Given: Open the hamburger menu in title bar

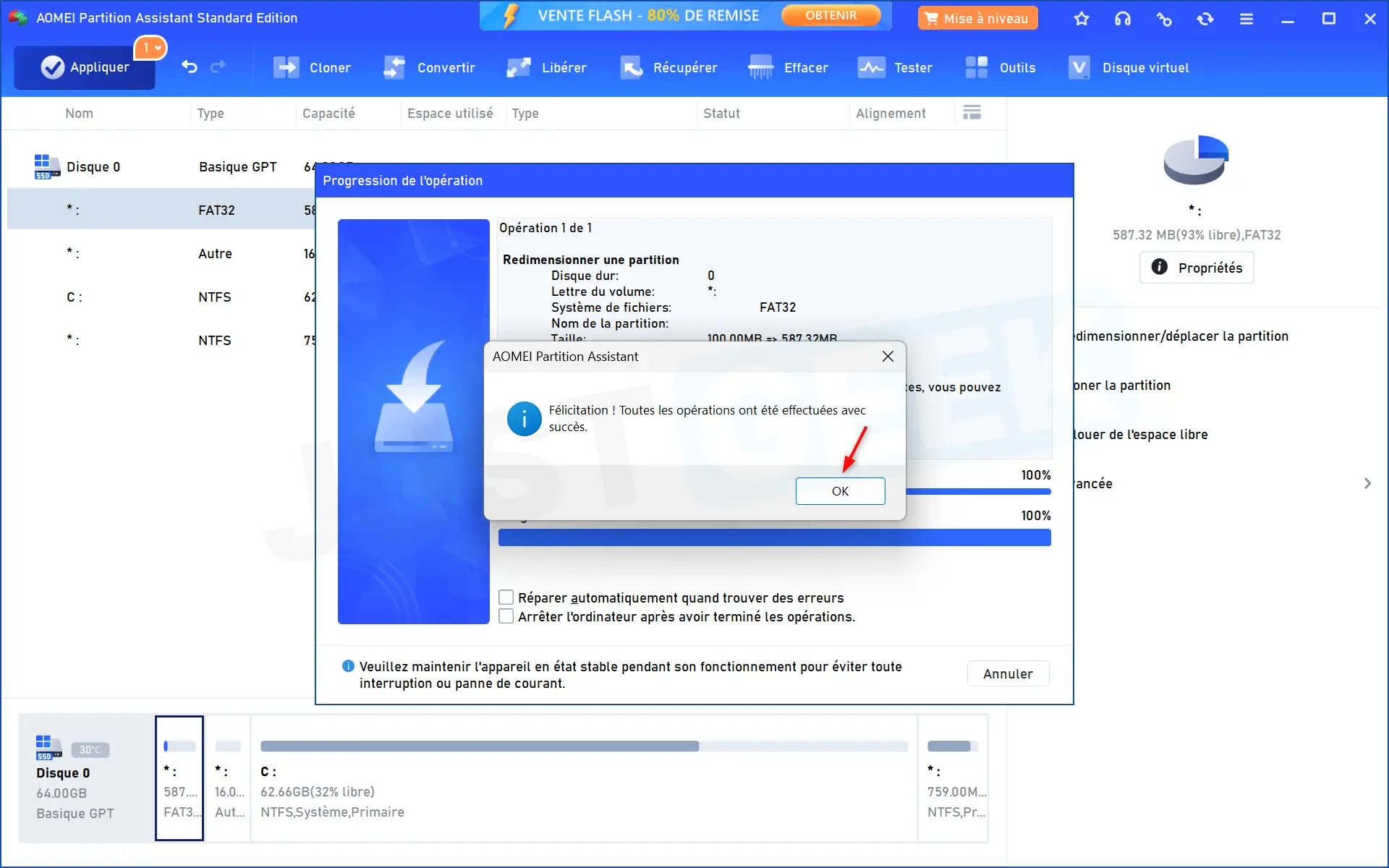Looking at the screenshot, I should click(x=1246, y=19).
